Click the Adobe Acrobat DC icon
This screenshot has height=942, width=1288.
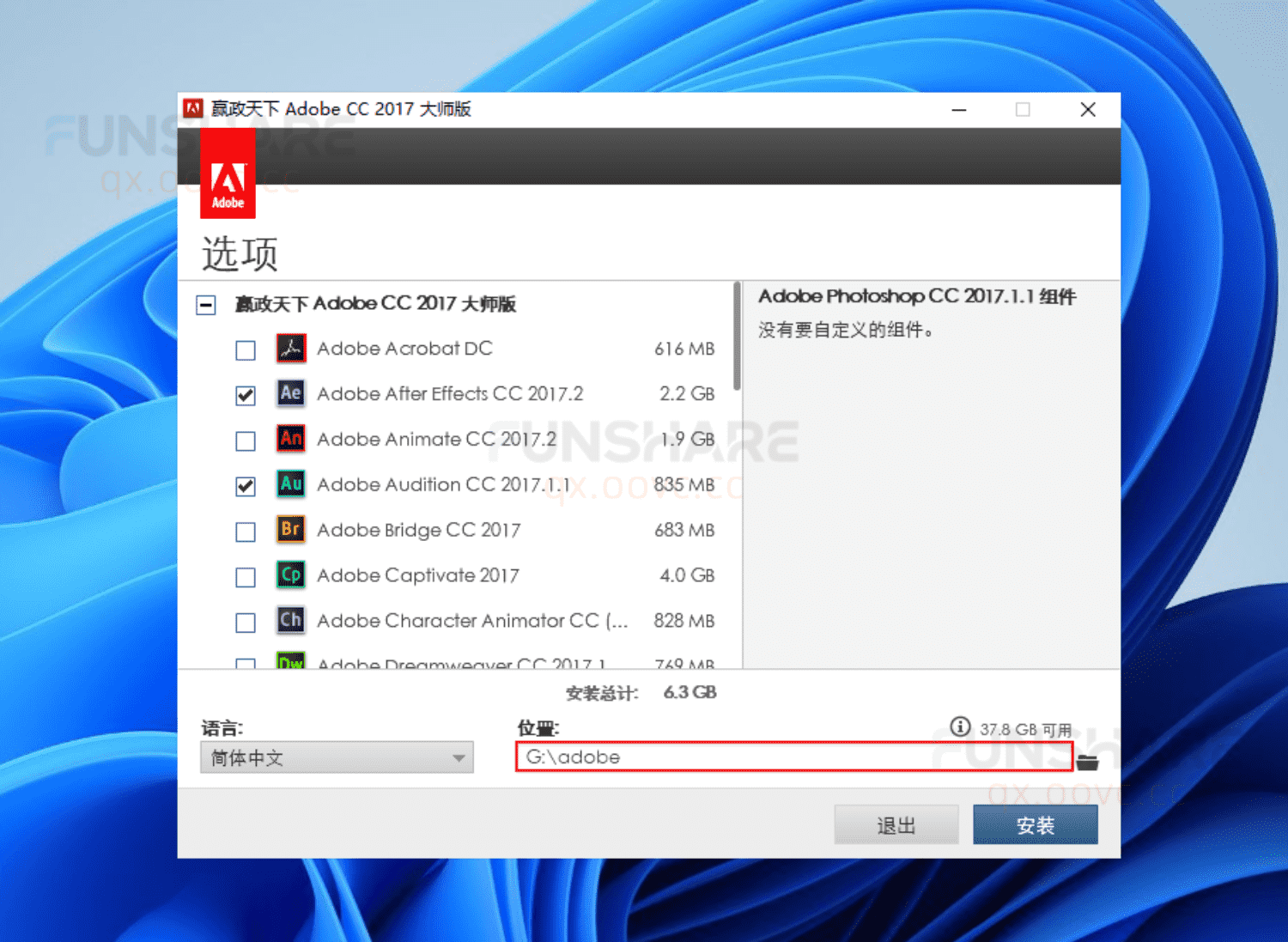tap(291, 349)
